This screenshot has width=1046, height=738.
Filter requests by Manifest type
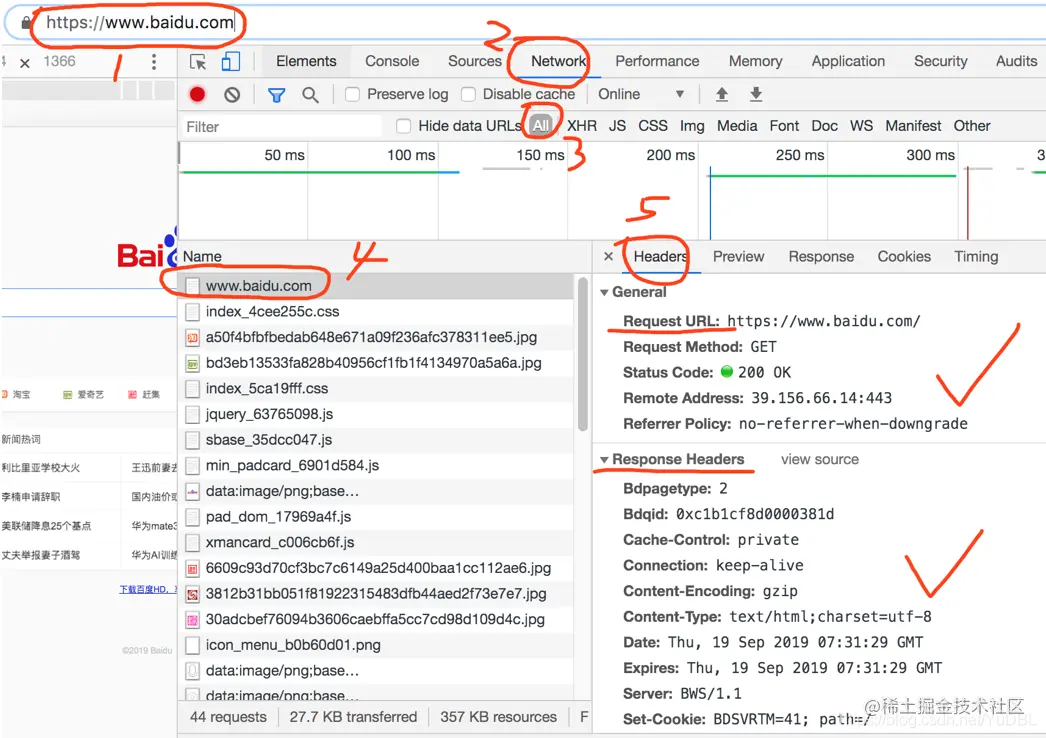coord(913,125)
